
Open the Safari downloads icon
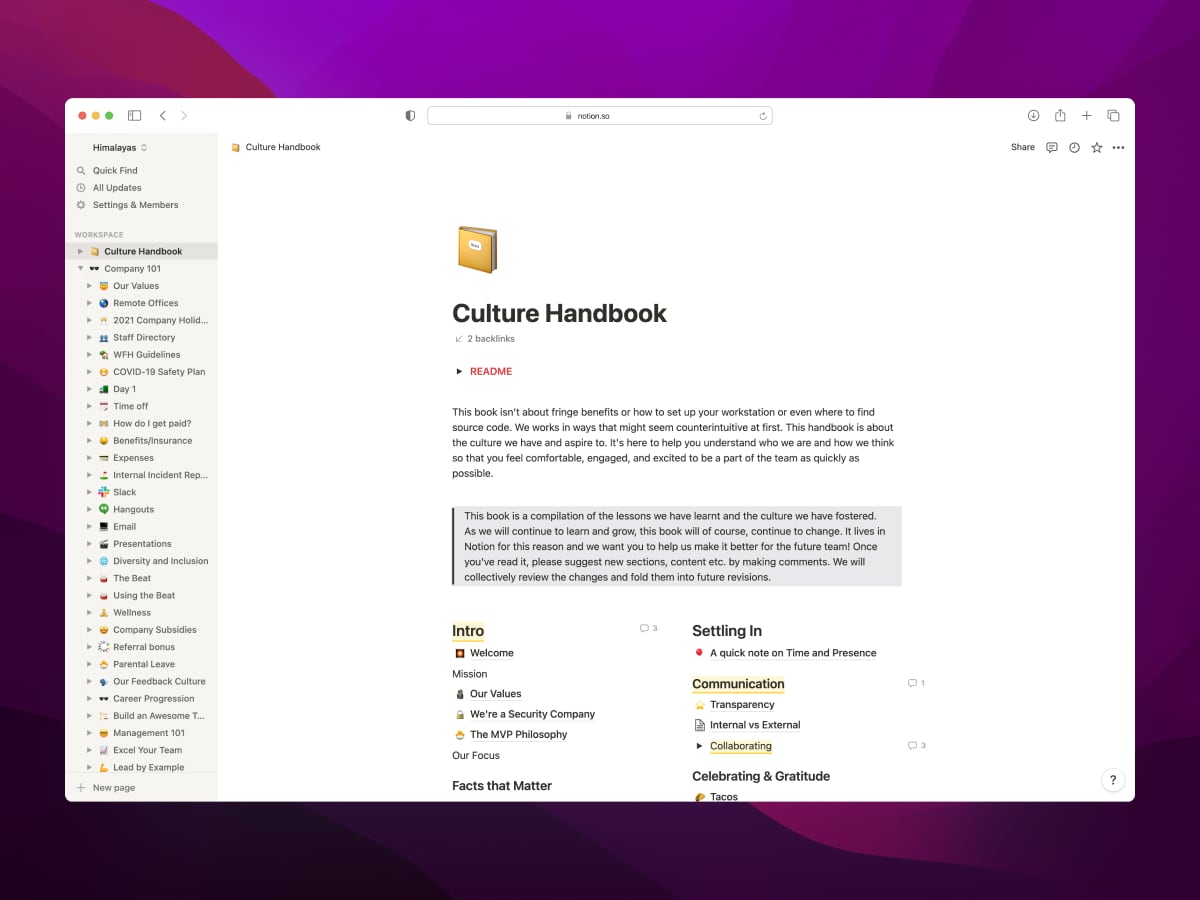(x=1033, y=116)
